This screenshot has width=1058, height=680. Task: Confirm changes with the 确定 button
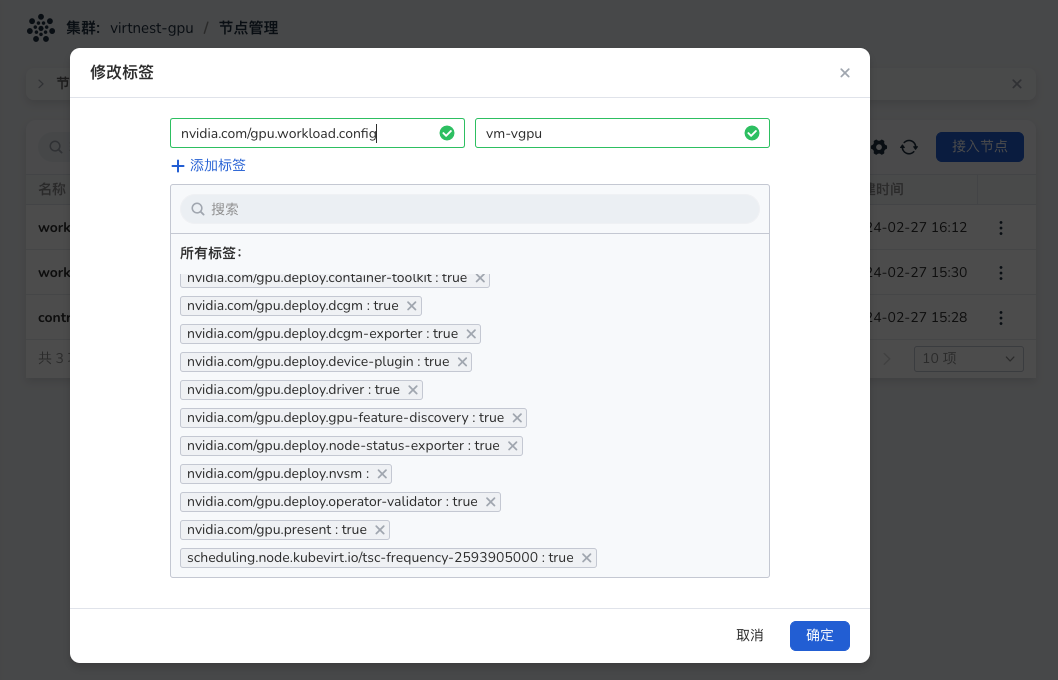click(819, 635)
